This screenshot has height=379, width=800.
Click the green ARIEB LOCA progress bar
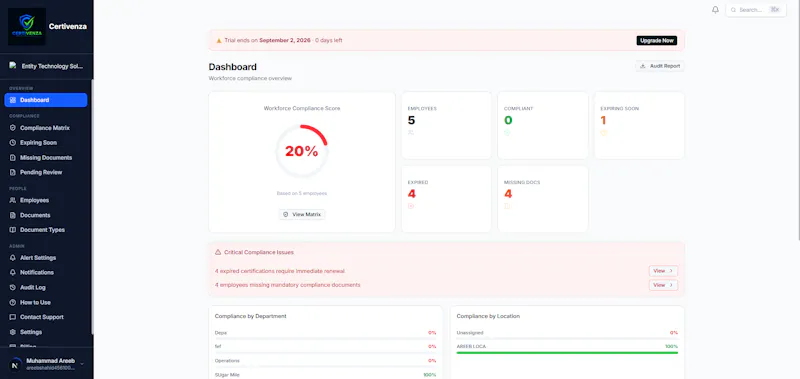point(567,352)
